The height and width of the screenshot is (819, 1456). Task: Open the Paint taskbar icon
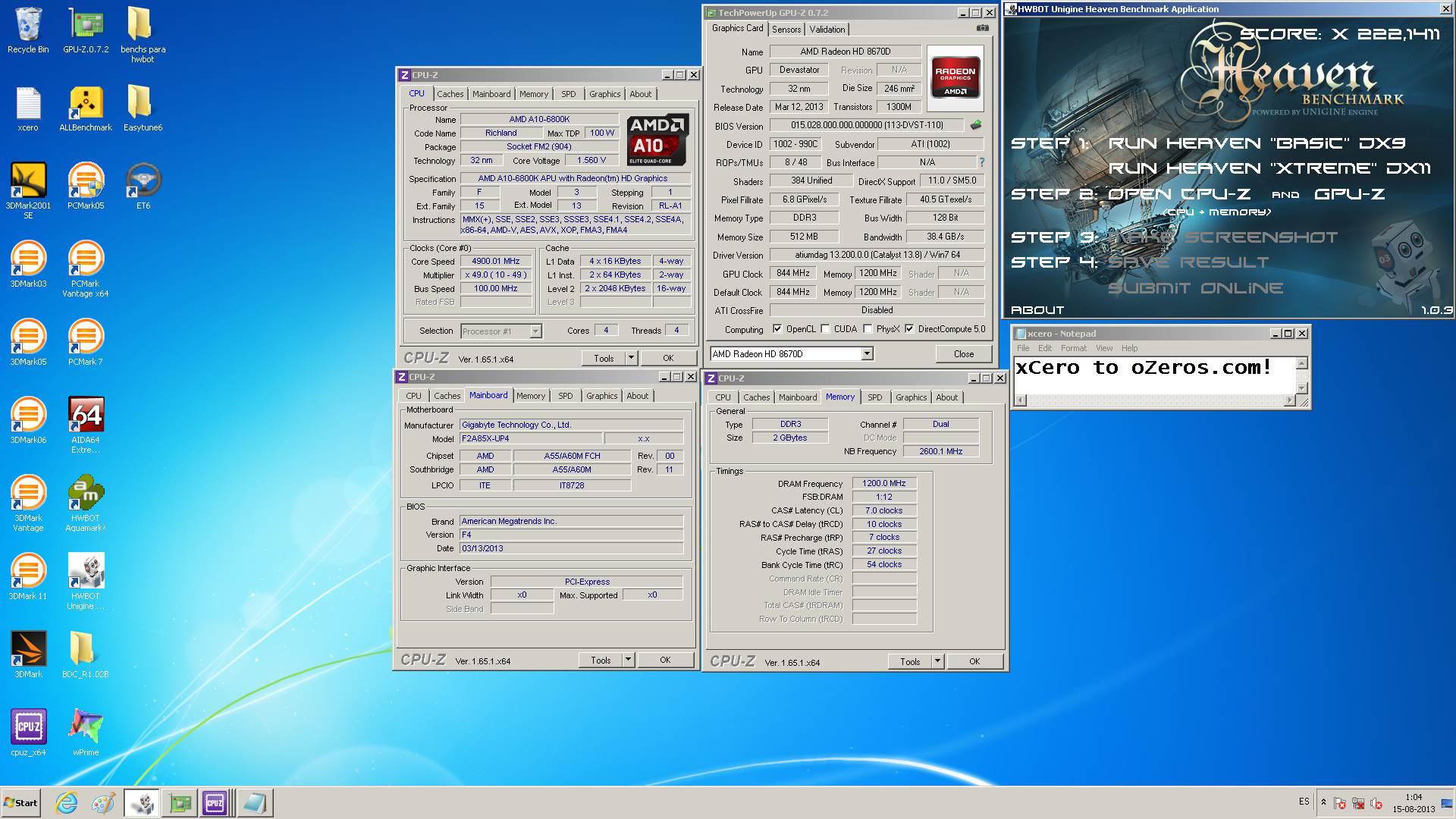[x=103, y=803]
